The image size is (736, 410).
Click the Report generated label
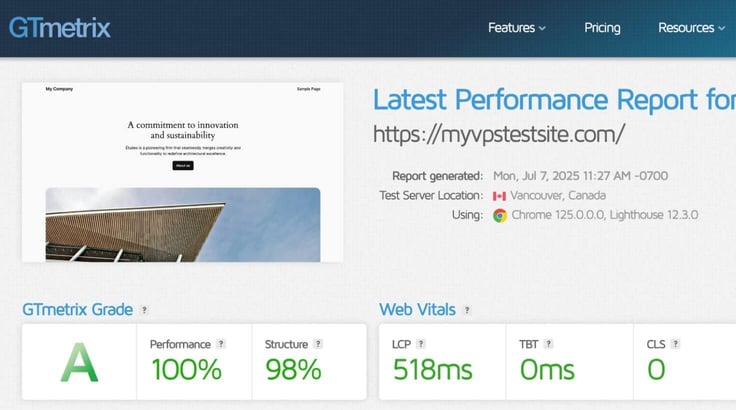(x=437, y=176)
